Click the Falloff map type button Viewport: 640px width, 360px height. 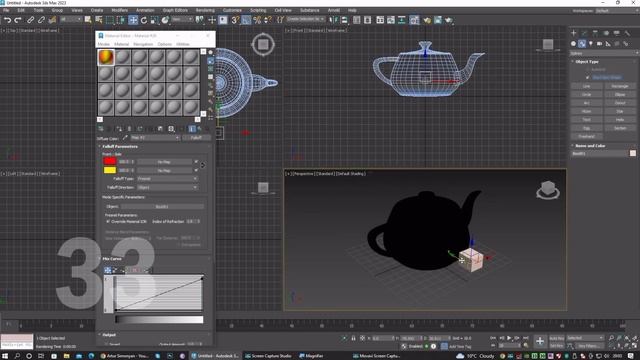point(196,138)
